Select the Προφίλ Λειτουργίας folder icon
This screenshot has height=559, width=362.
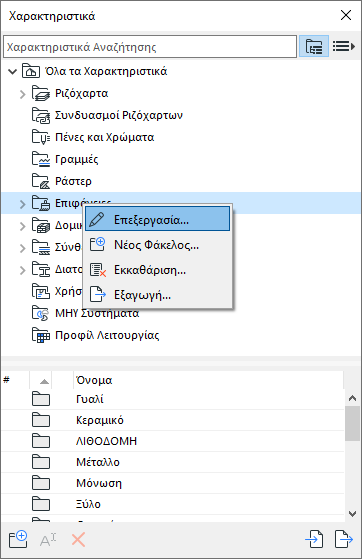pyautogui.click(x=41, y=335)
